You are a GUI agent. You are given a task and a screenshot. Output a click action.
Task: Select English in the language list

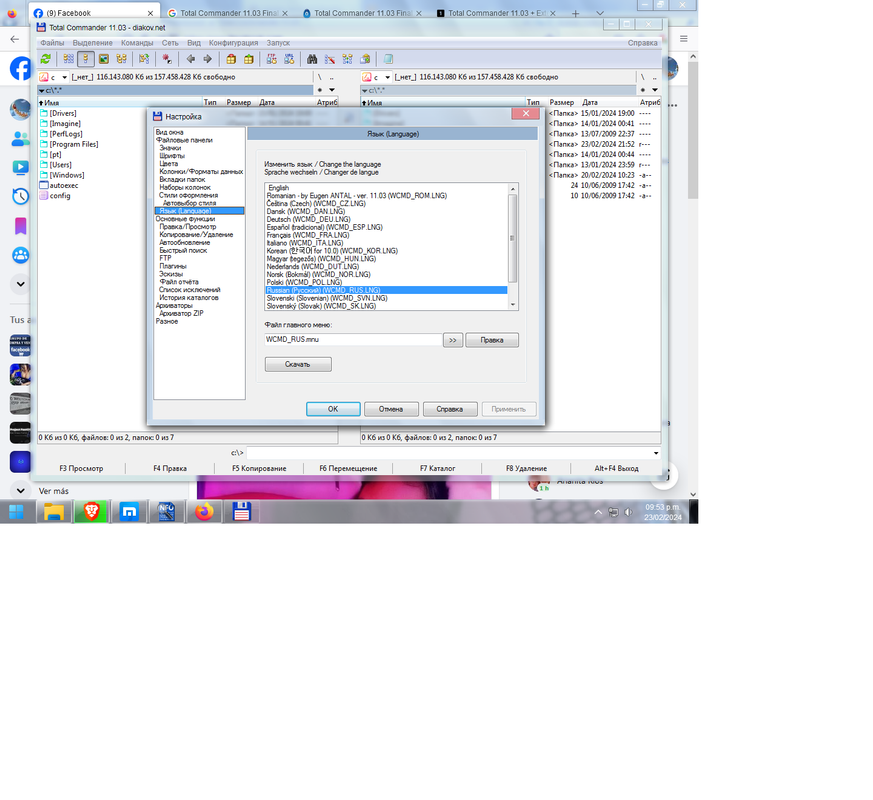(386, 188)
